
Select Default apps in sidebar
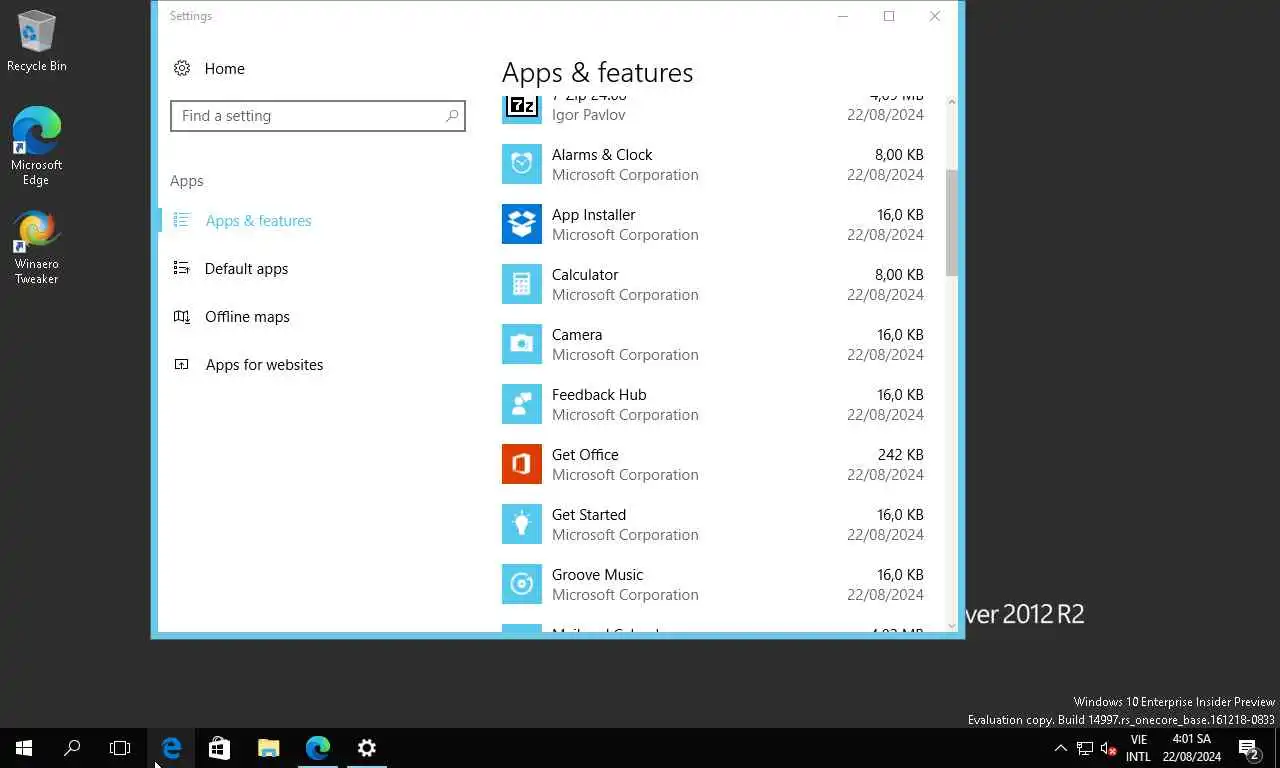pos(246,268)
